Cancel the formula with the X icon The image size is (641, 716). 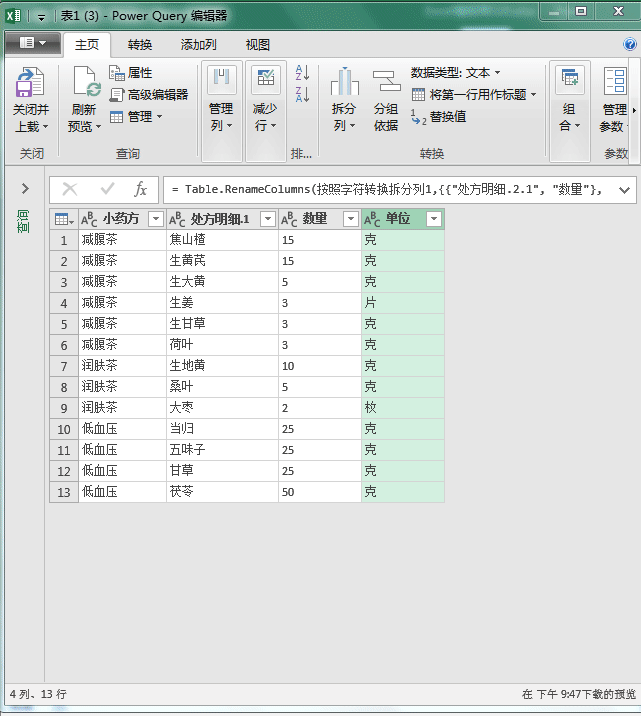coord(70,189)
